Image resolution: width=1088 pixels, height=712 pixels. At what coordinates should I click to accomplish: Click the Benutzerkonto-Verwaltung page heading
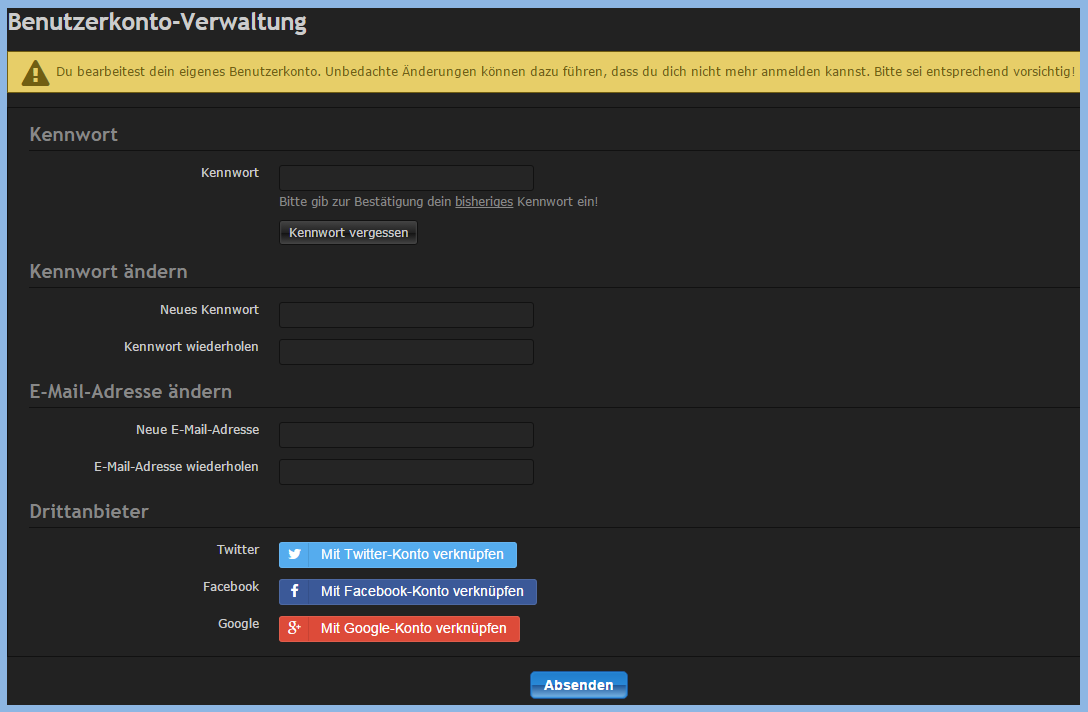[158, 23]
